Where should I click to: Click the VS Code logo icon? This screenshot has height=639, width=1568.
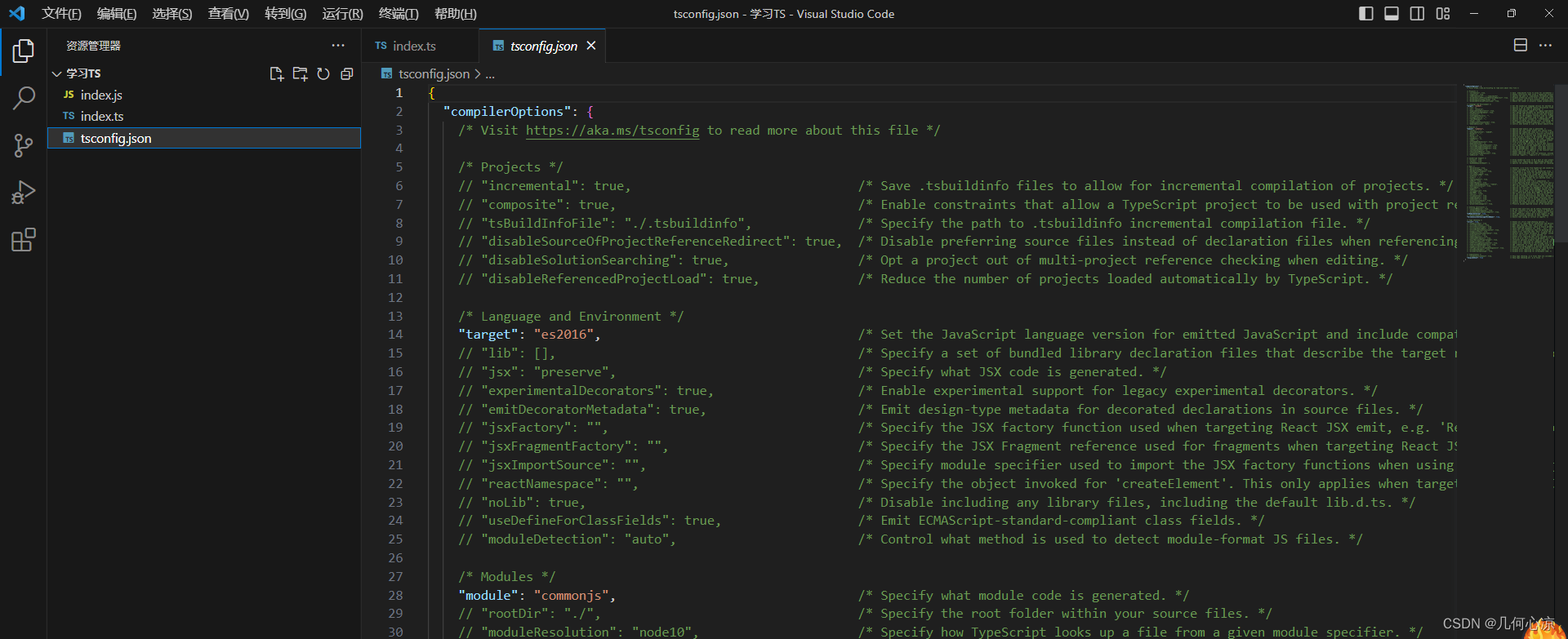pos(16,13)
